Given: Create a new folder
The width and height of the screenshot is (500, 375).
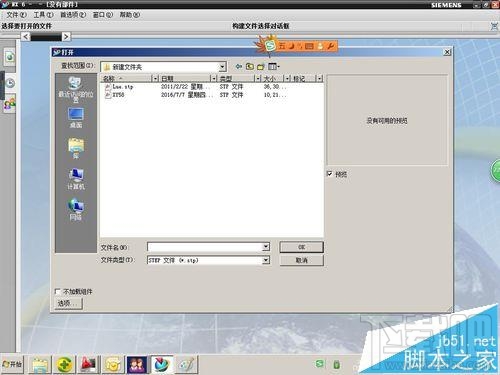Looking at the screenshot, I should (x=261, y=66).
